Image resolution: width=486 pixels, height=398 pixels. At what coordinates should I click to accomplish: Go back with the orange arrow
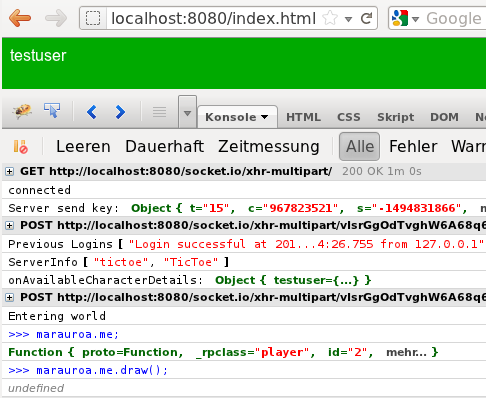click(x=20, y=18)
